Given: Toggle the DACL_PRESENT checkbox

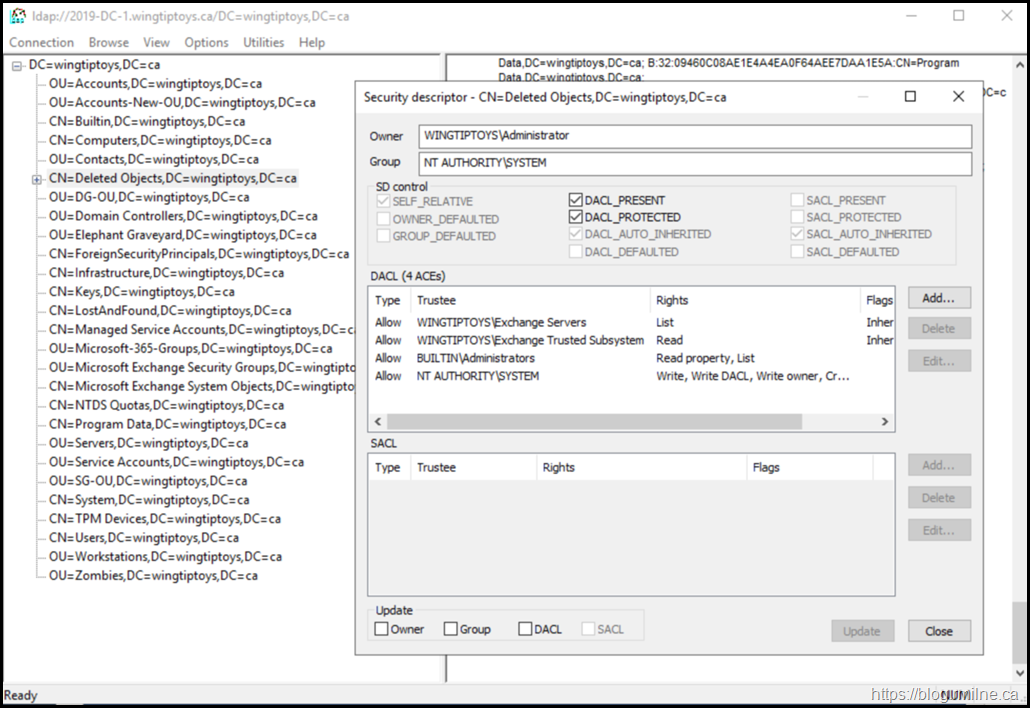Looking at the screenshot, I should click(576, 200).
